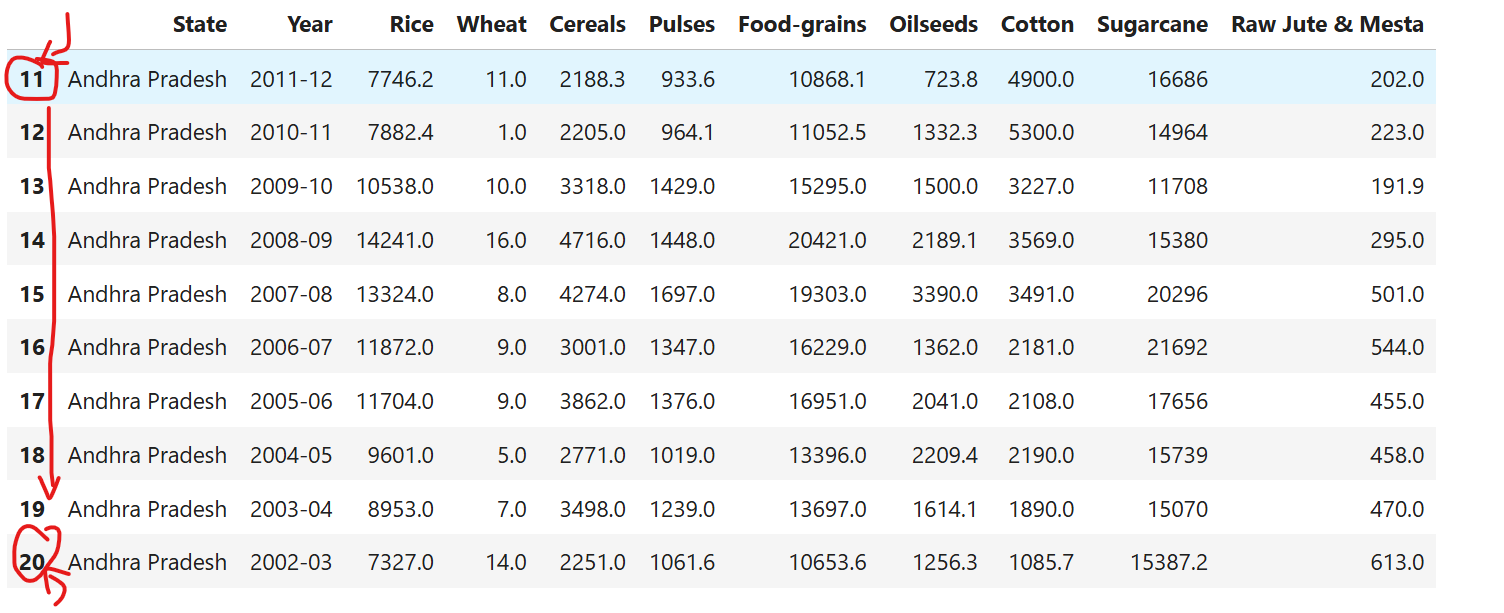This screenshot has height=613, width=1504.
Task: Click the 2009-10 year cell
Action: pos(291,186)
